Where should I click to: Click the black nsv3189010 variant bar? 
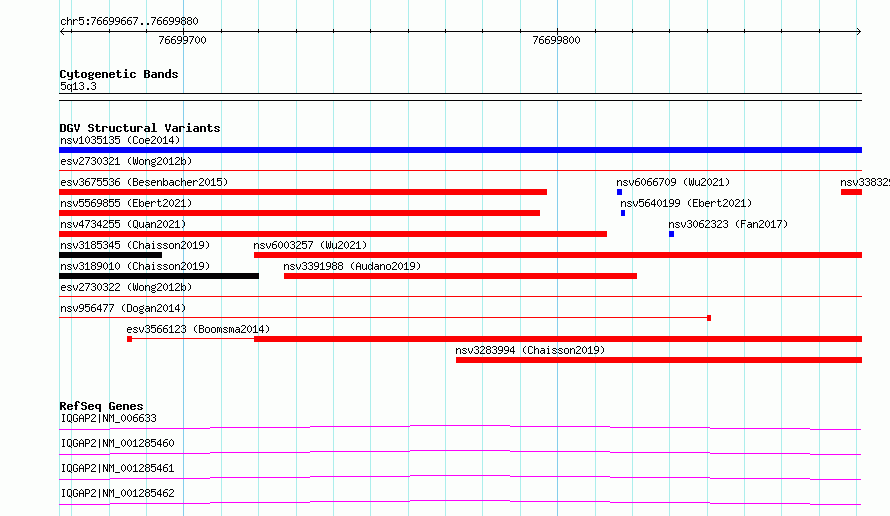(x=159, y=276)
